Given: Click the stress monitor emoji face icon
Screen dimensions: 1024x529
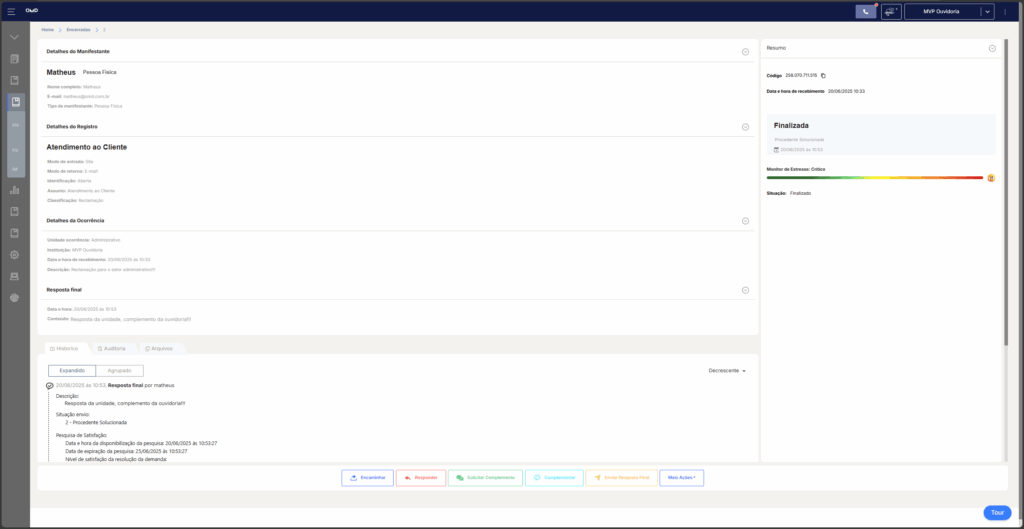Looking at the screenshot, I should [991, 178].
